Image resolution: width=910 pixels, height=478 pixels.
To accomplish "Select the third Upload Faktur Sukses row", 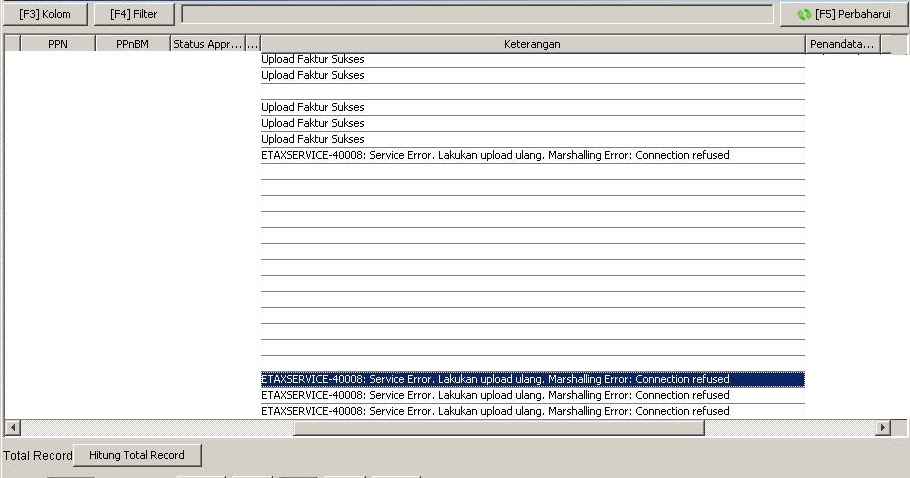I will [x=532, y=107].
